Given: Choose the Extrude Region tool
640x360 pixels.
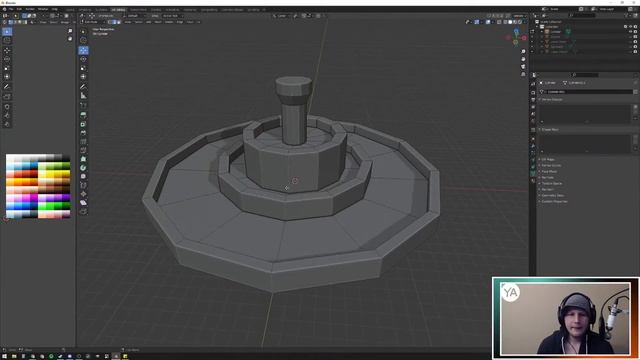Looking at the screenshot, I should (83, 115).
